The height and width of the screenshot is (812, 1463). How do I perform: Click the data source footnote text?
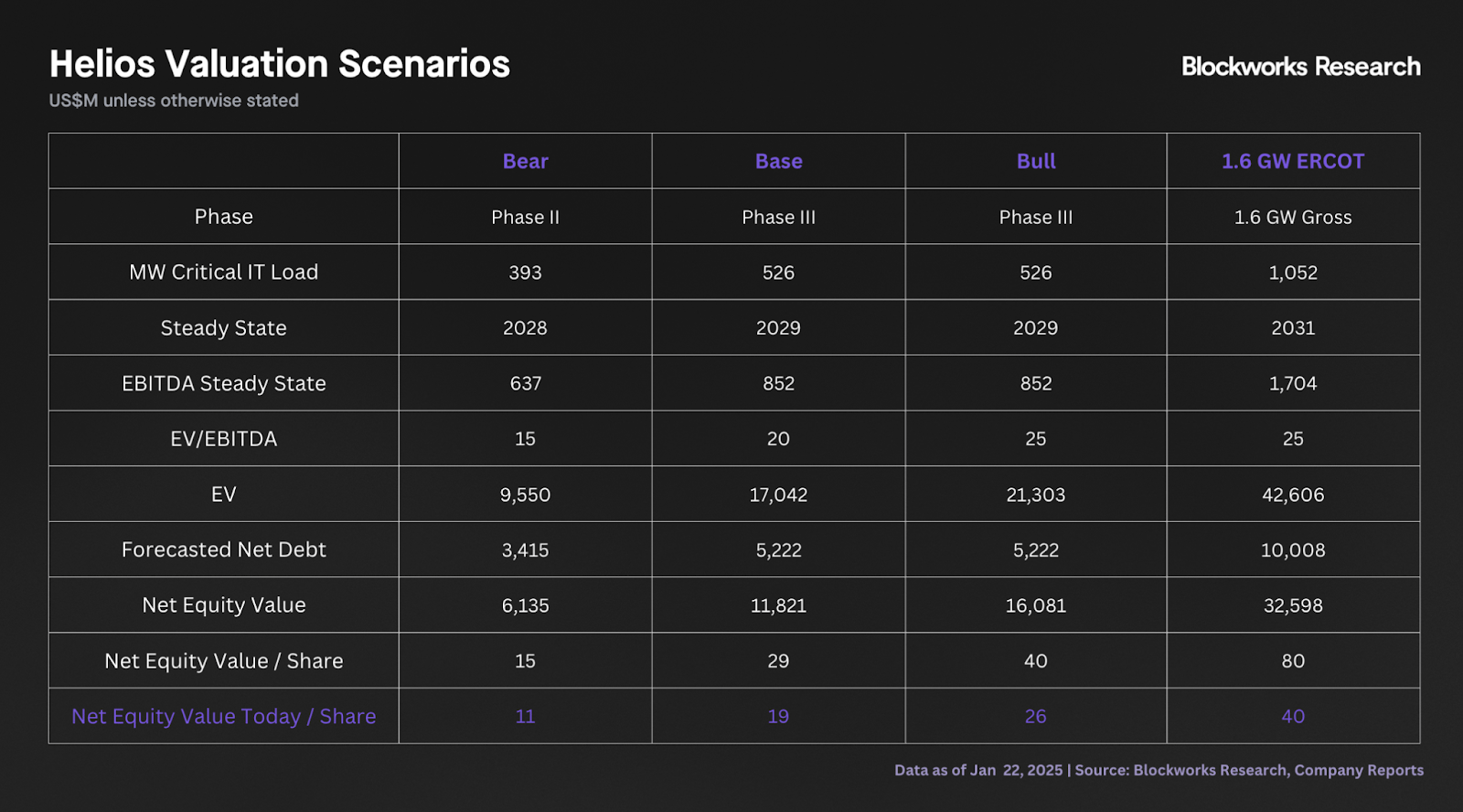coord(1158,770)
